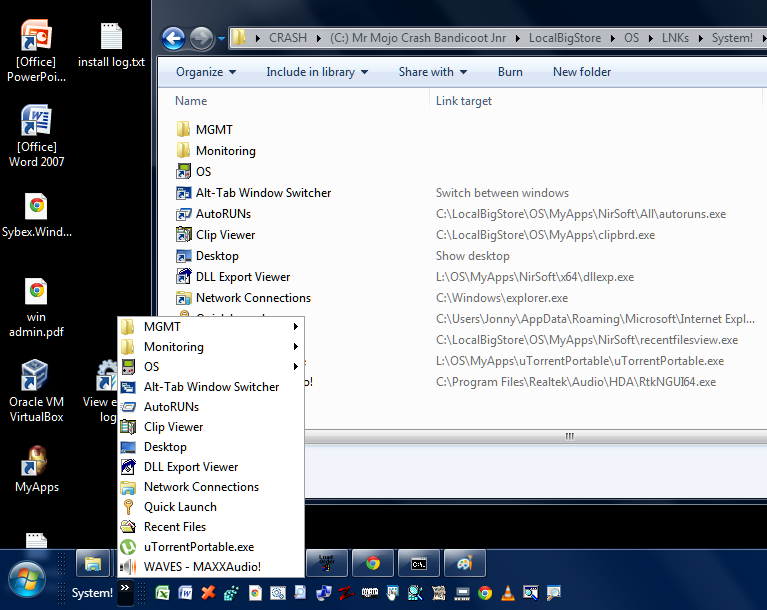Click the System! toolbar label on taskbar
The image size is (767, 610).
point(92,593)
